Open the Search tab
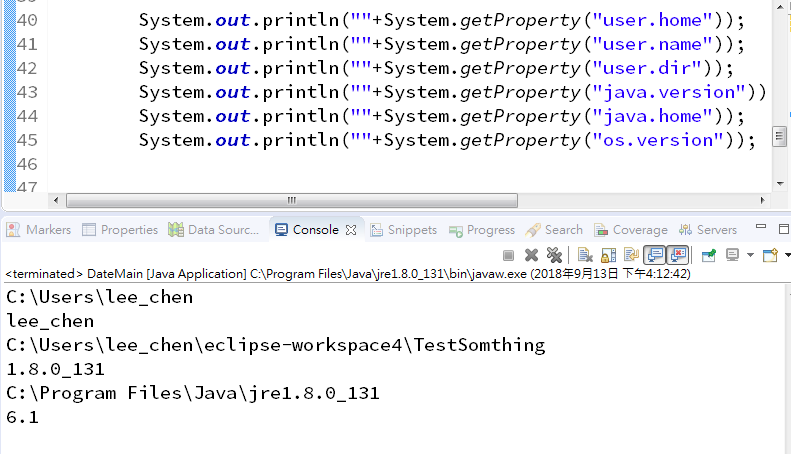Viewport: 791px width, 454px height. pyautogui.click(x=554, y=230)
